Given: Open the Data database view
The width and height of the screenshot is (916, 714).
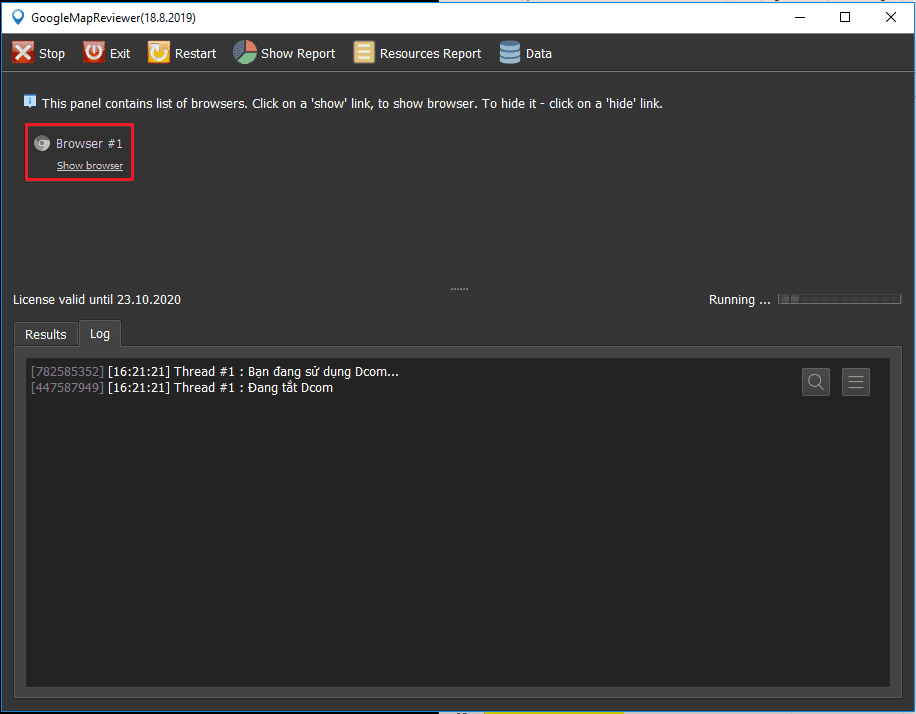Looking at the screenshot, I should (510, 53).
